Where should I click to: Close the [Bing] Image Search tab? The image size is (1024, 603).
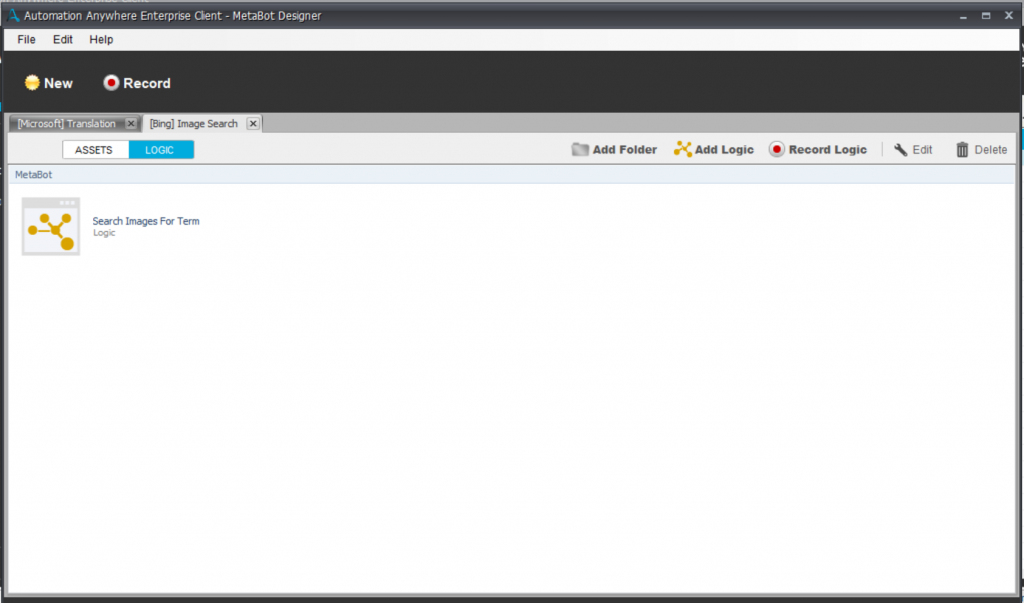(253, 123)
